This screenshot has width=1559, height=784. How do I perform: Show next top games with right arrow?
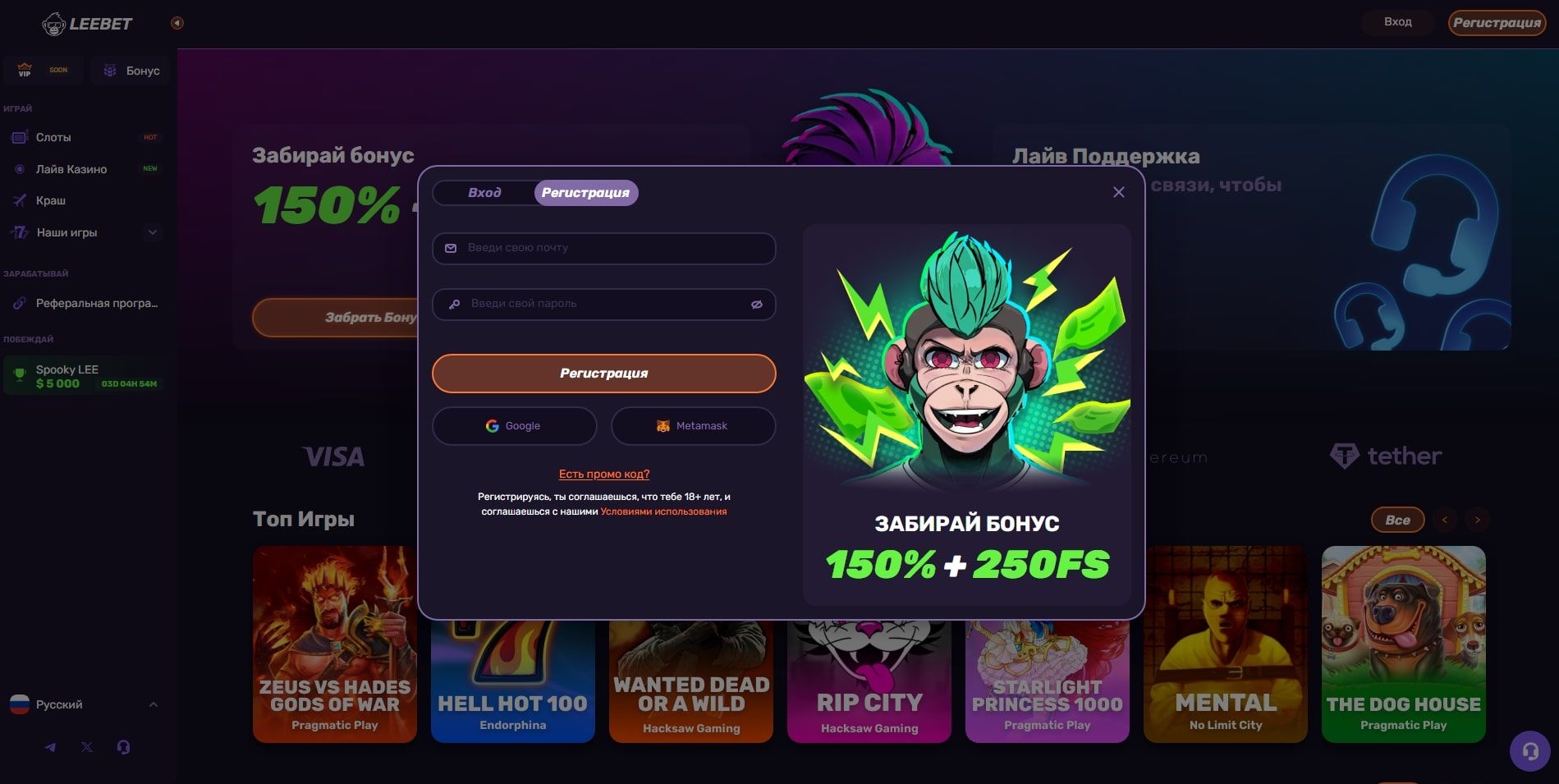pyautogui.click(x=1478, y=520)
